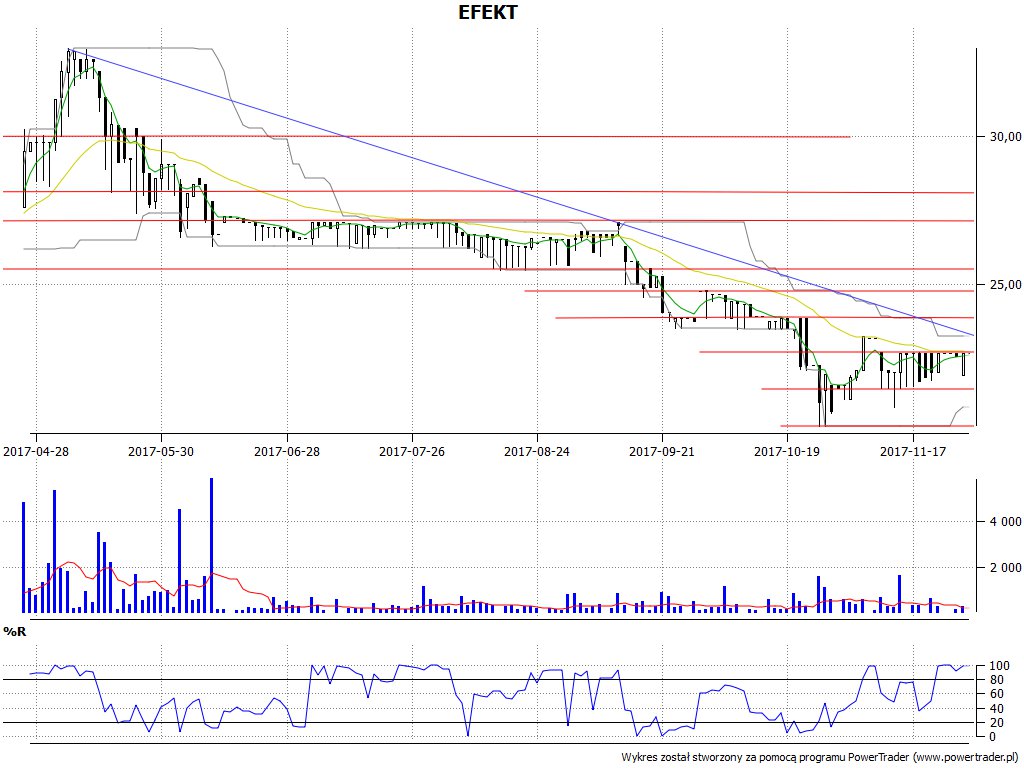Screen dimensions: 1024x768
Task: Click the 2017-10-19 date label
Action: (787, 451)
